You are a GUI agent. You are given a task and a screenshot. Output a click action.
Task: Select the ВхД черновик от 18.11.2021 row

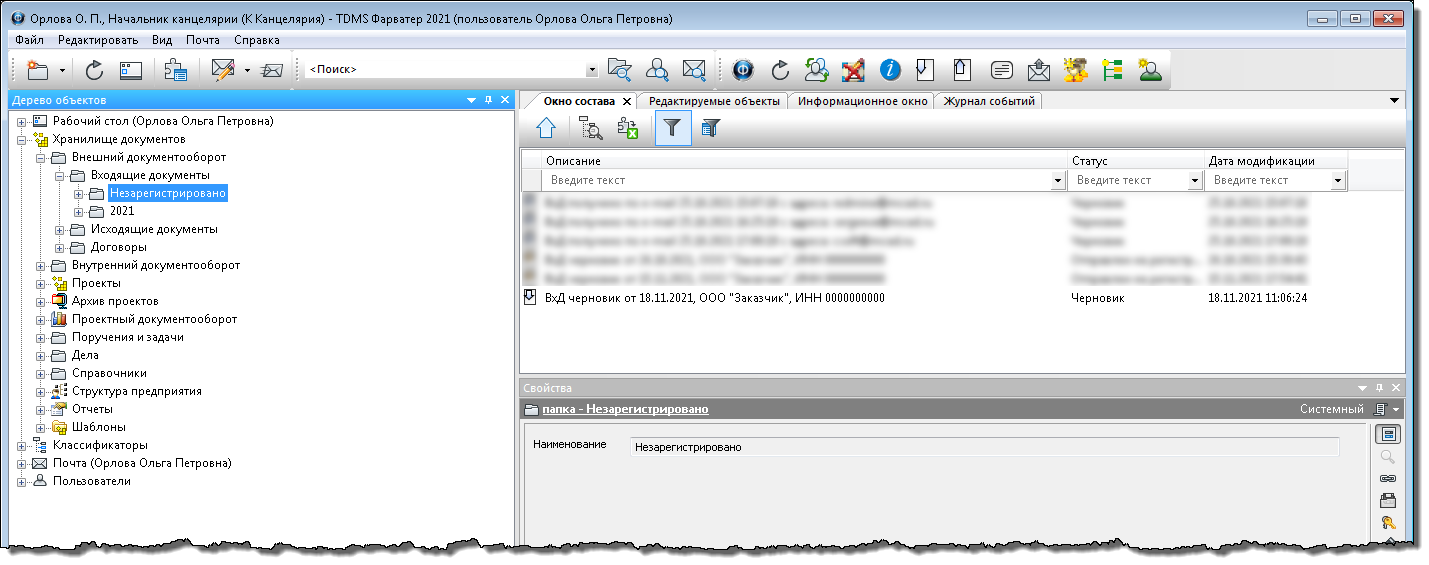pos(714,298)
